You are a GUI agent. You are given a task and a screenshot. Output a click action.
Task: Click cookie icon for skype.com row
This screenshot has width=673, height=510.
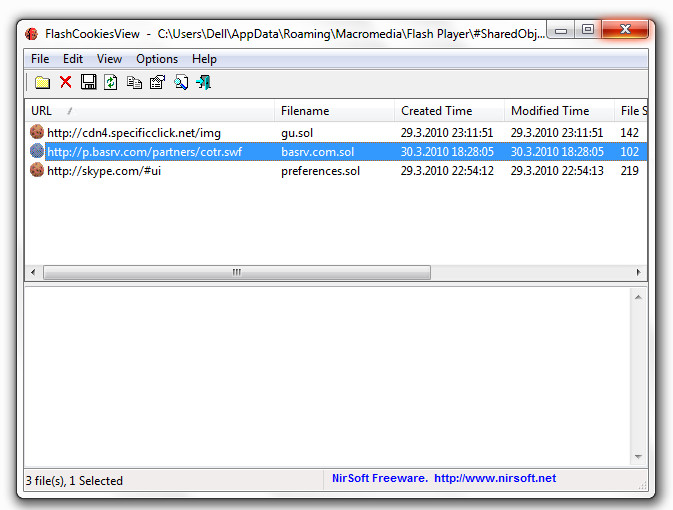37,170
